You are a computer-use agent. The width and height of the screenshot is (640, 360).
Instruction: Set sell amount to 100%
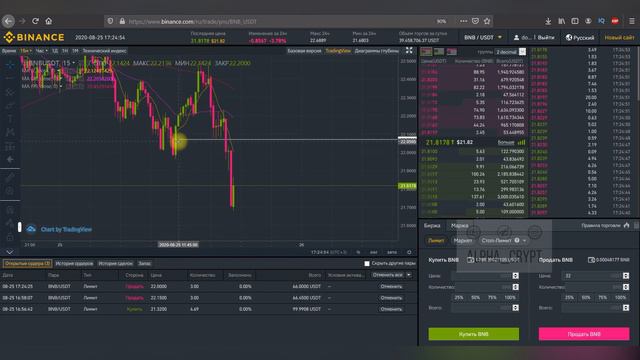pos(620,298)
